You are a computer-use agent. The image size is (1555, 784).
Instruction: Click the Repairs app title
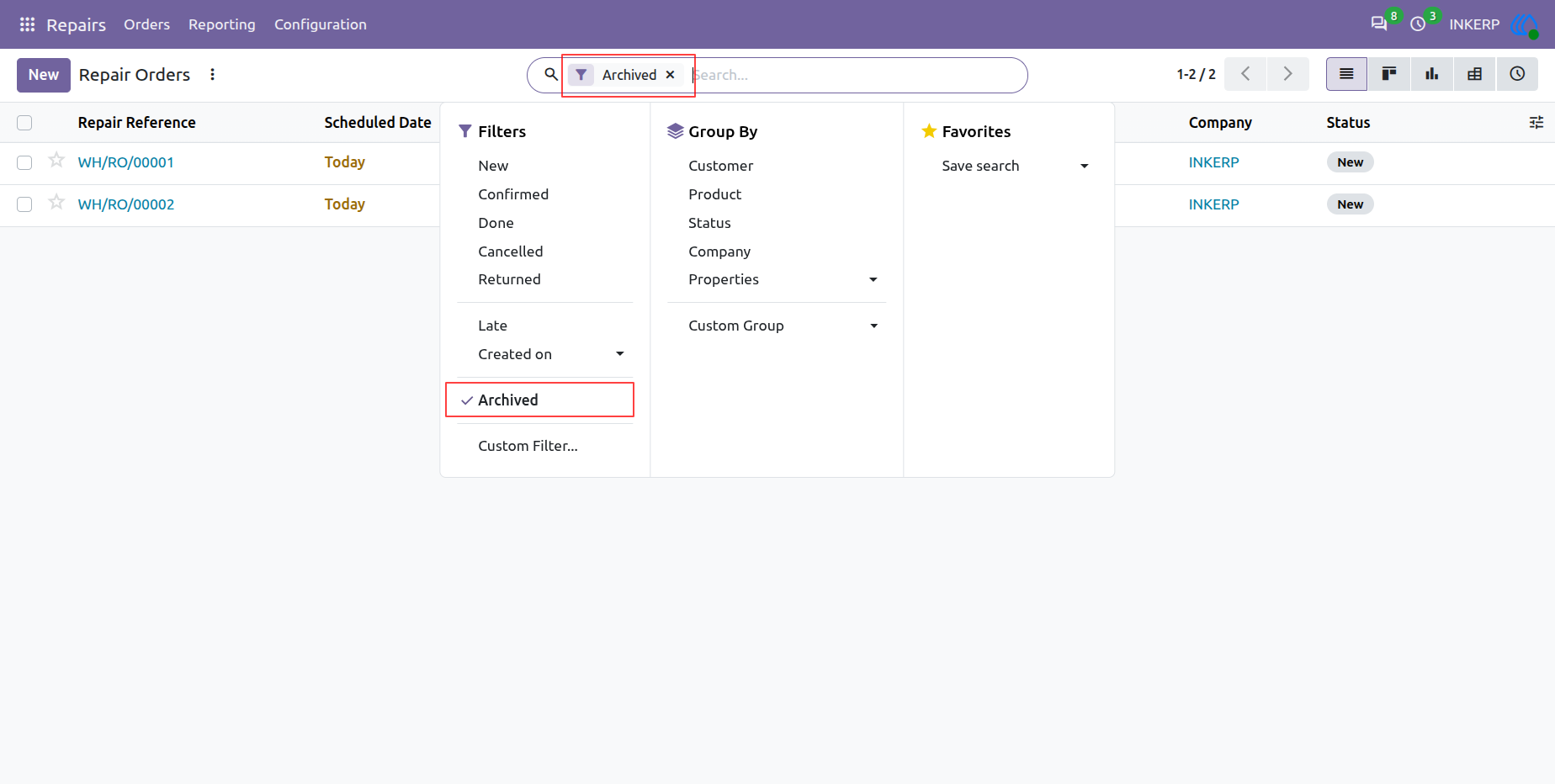pos(76,24)
